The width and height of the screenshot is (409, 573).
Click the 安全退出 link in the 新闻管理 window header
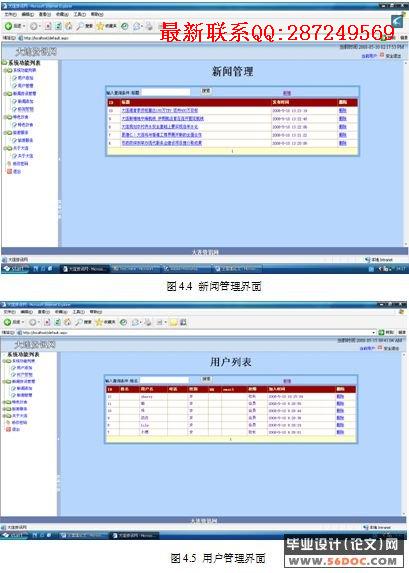[x=393, y=56]
